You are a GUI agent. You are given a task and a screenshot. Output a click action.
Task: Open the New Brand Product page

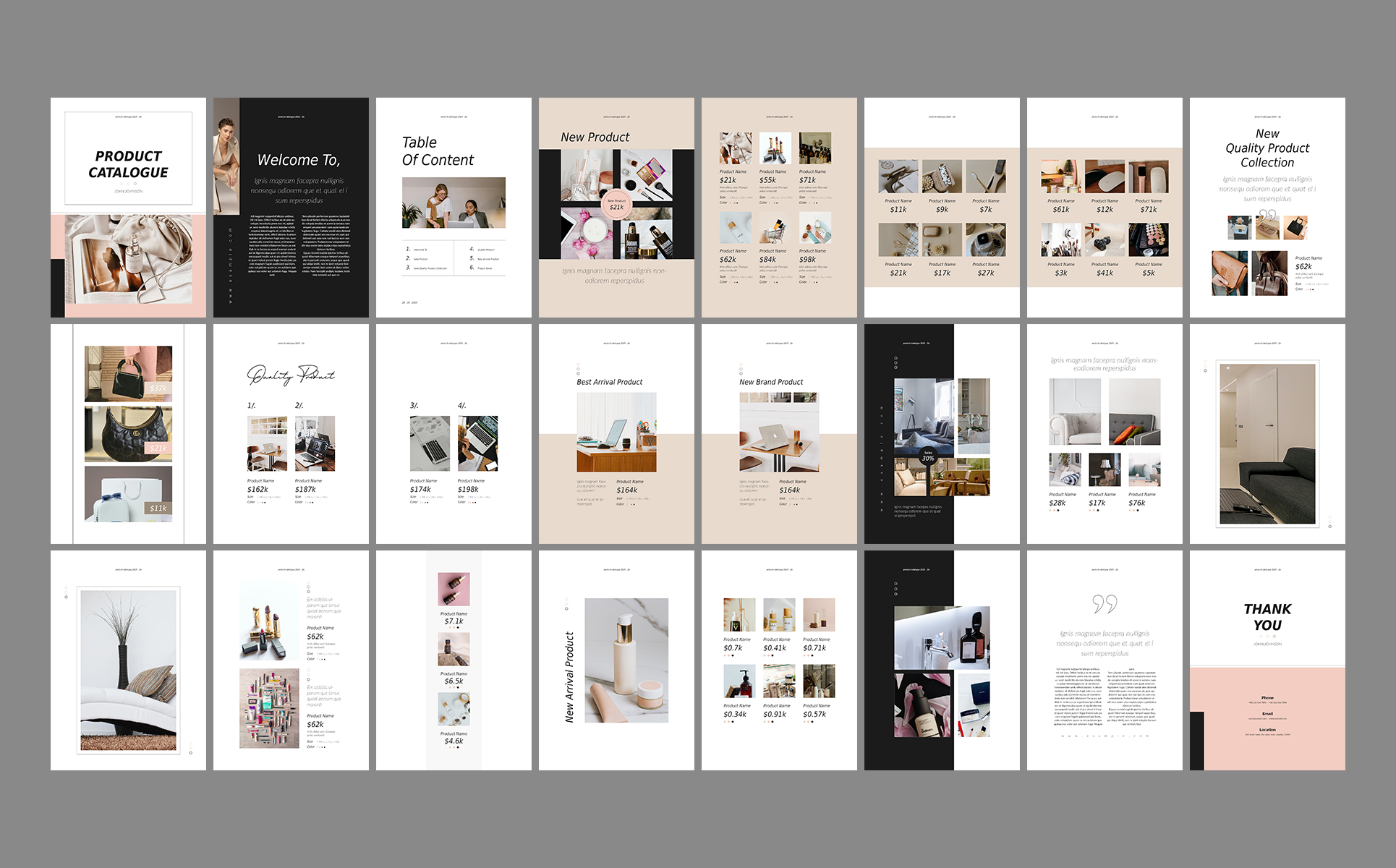pyautogui.click(x=779, y=434)
